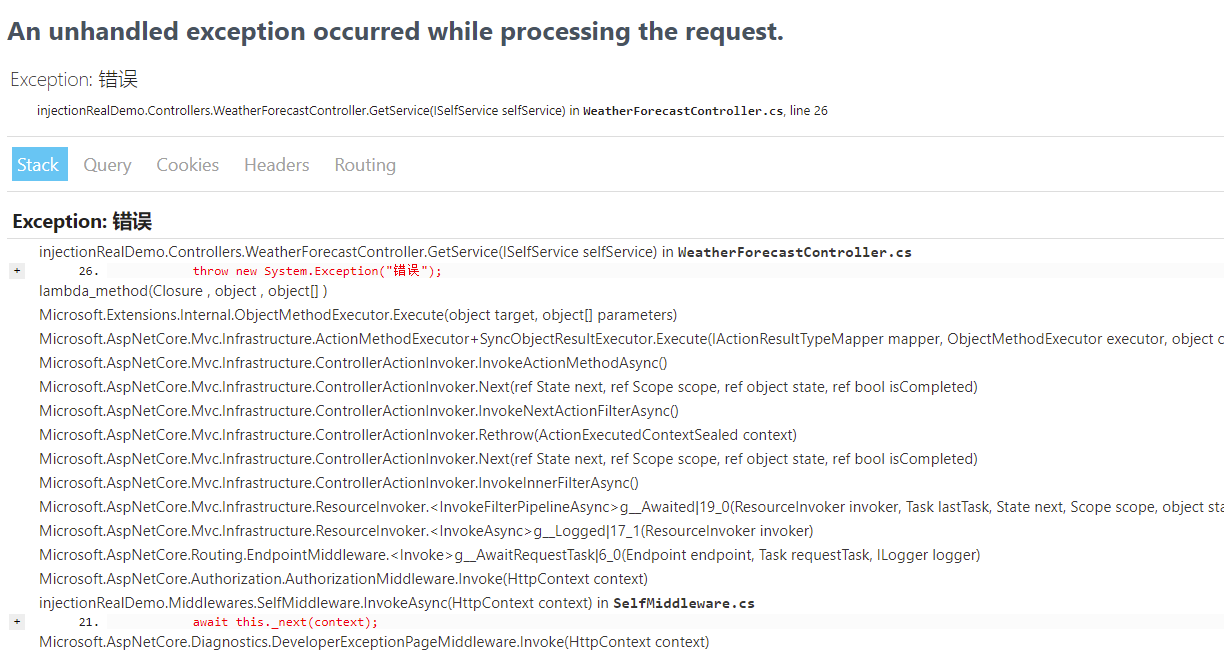Select the Stack tab
This screenshot has width=1224, height=659.
coord(39,164)
